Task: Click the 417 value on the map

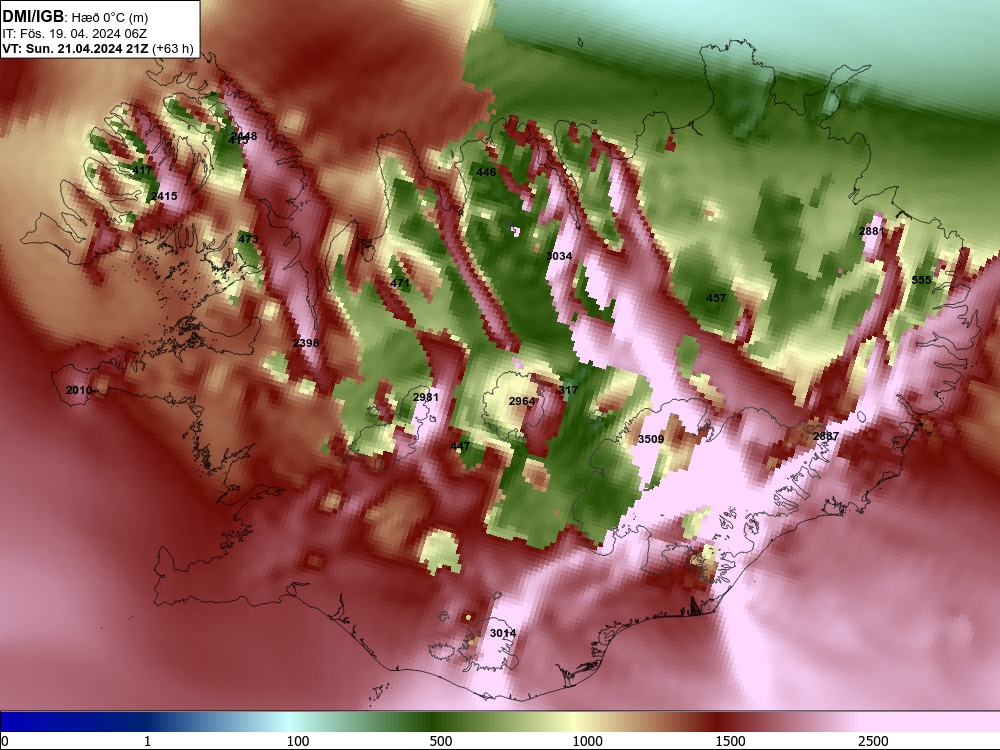Action: tap(142, 170)
